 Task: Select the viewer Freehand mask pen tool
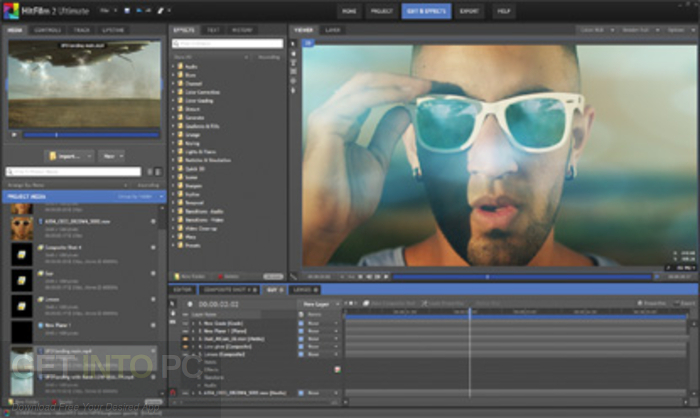click(x=293, y=90)
